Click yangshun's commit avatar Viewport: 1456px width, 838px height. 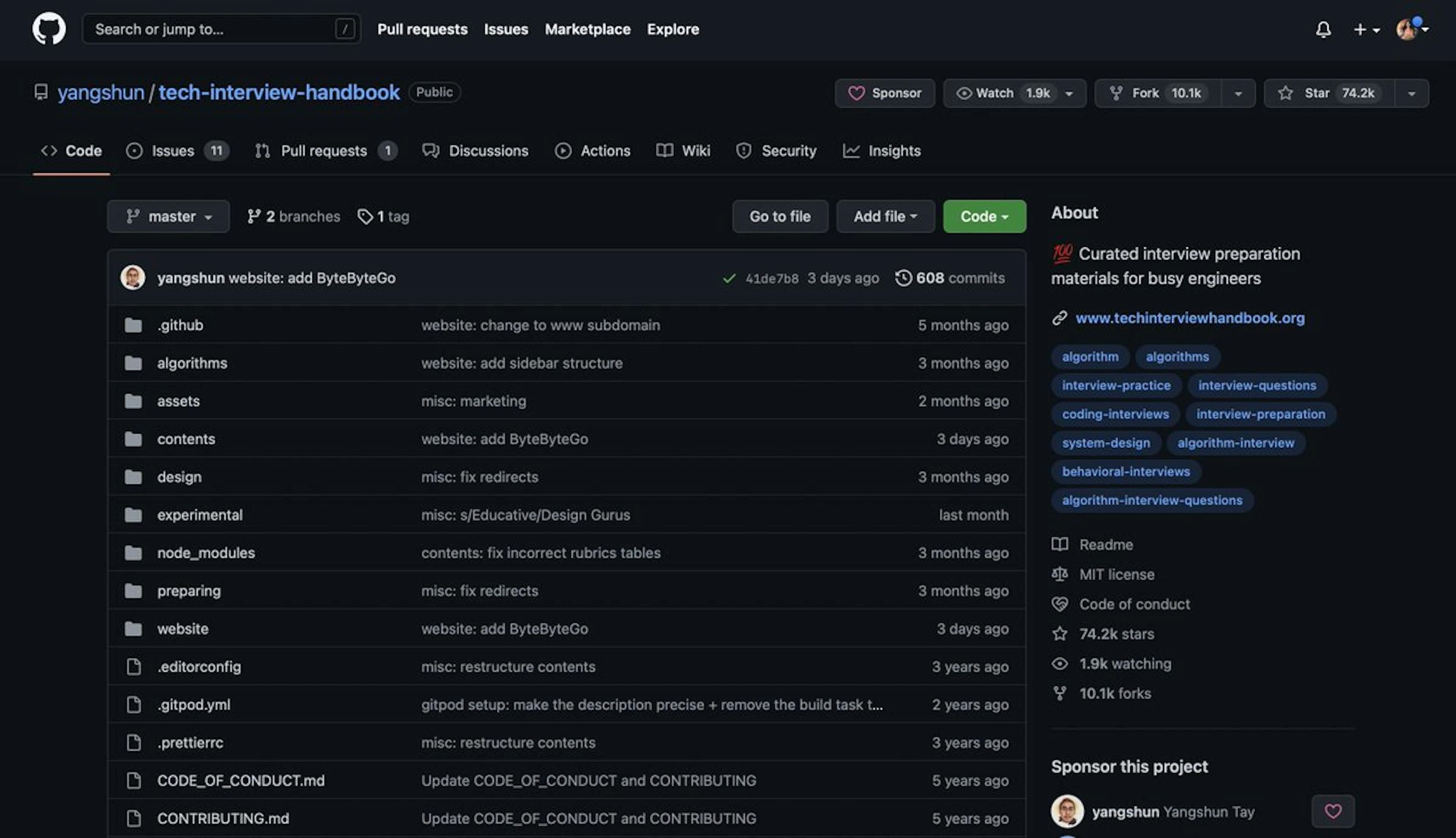tap(132, 277)
